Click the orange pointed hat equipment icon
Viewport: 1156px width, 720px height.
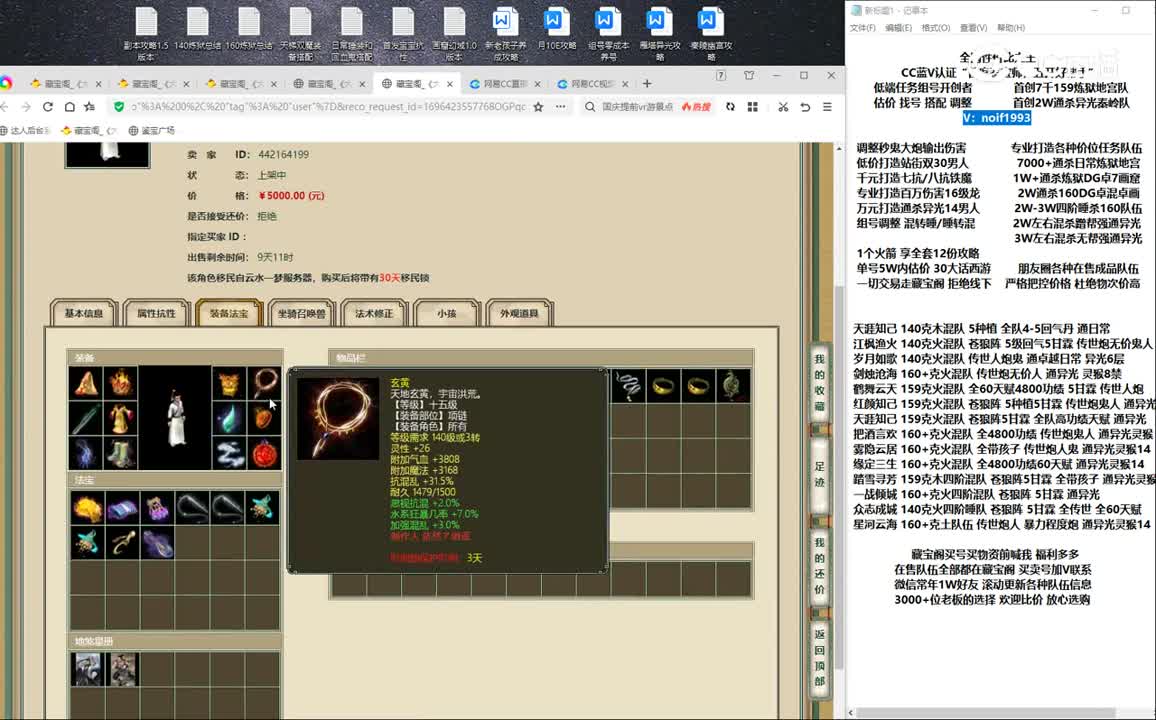pos(86,382)
